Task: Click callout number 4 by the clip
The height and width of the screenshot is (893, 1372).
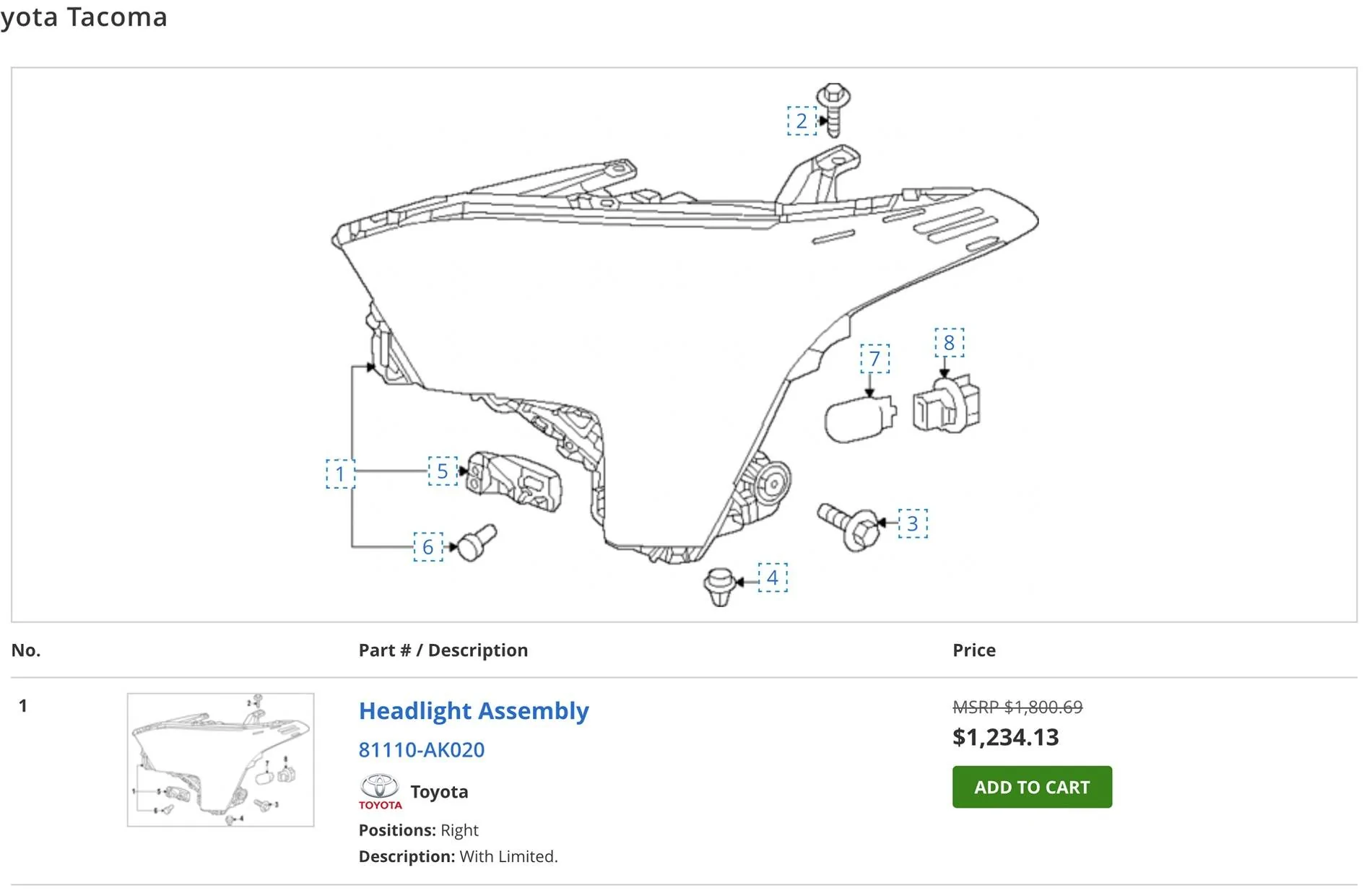Action: click(773, 578)
